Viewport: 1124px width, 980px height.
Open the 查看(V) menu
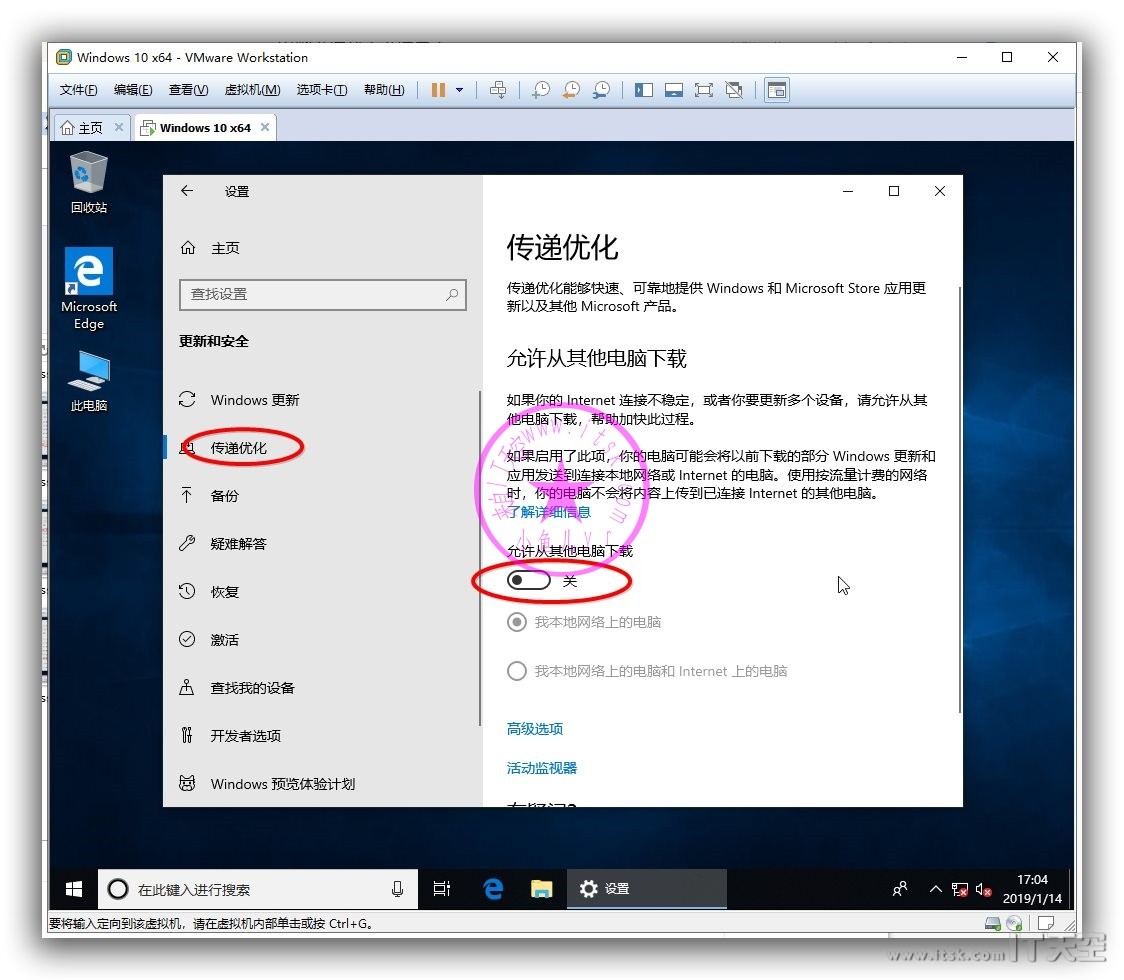coord(189,90)
